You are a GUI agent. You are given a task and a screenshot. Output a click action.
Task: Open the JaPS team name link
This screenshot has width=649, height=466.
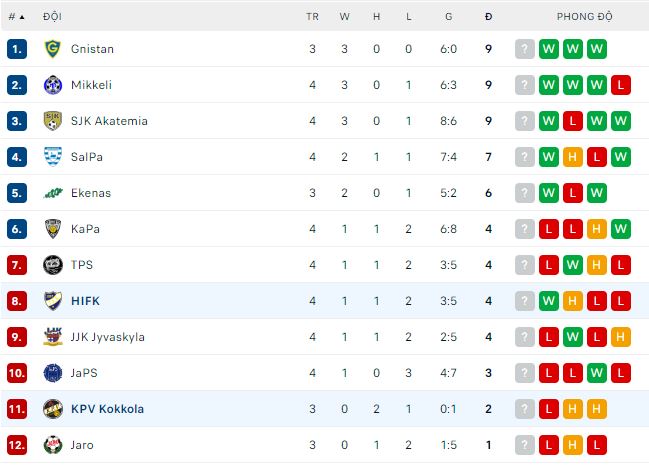point(84,373)
